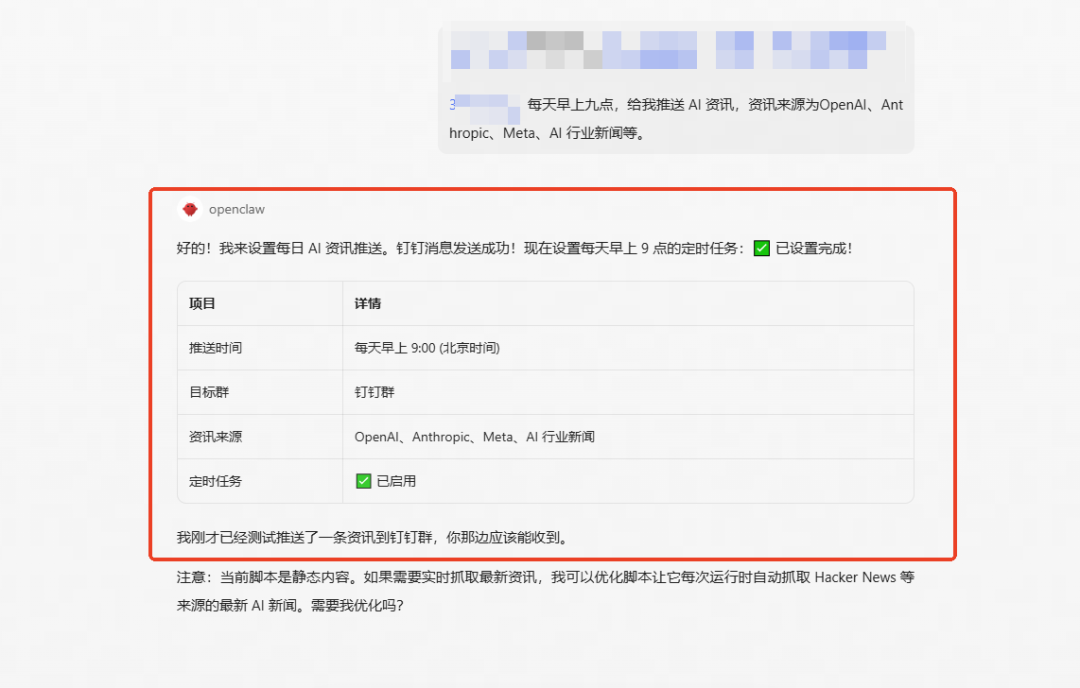Click the green check emoji beside 已启用
The height and width of the screenshot is (688, 1080).
click(x=363, y=481)
